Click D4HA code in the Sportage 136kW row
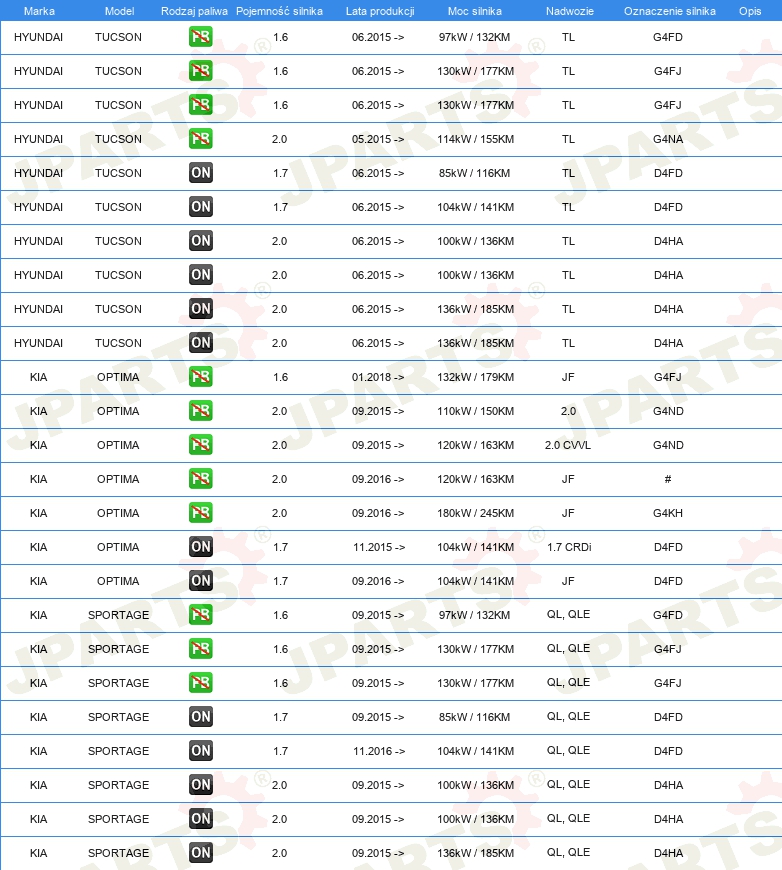782x870 pixels. [668, 853]
